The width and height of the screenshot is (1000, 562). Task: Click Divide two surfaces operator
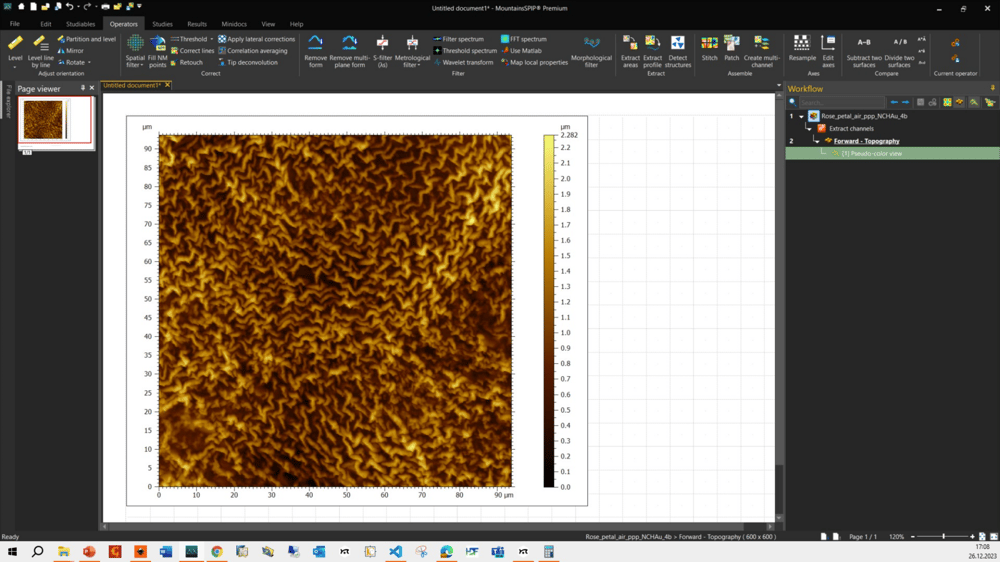pos(899,51)
